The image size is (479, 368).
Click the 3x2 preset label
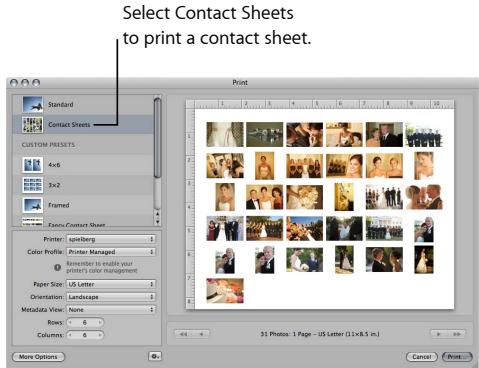[54, 185]
